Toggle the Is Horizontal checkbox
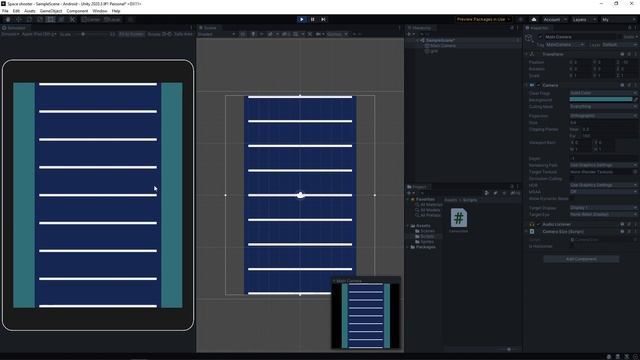This screenshot has width=640, height=360. tap(572, 246)
